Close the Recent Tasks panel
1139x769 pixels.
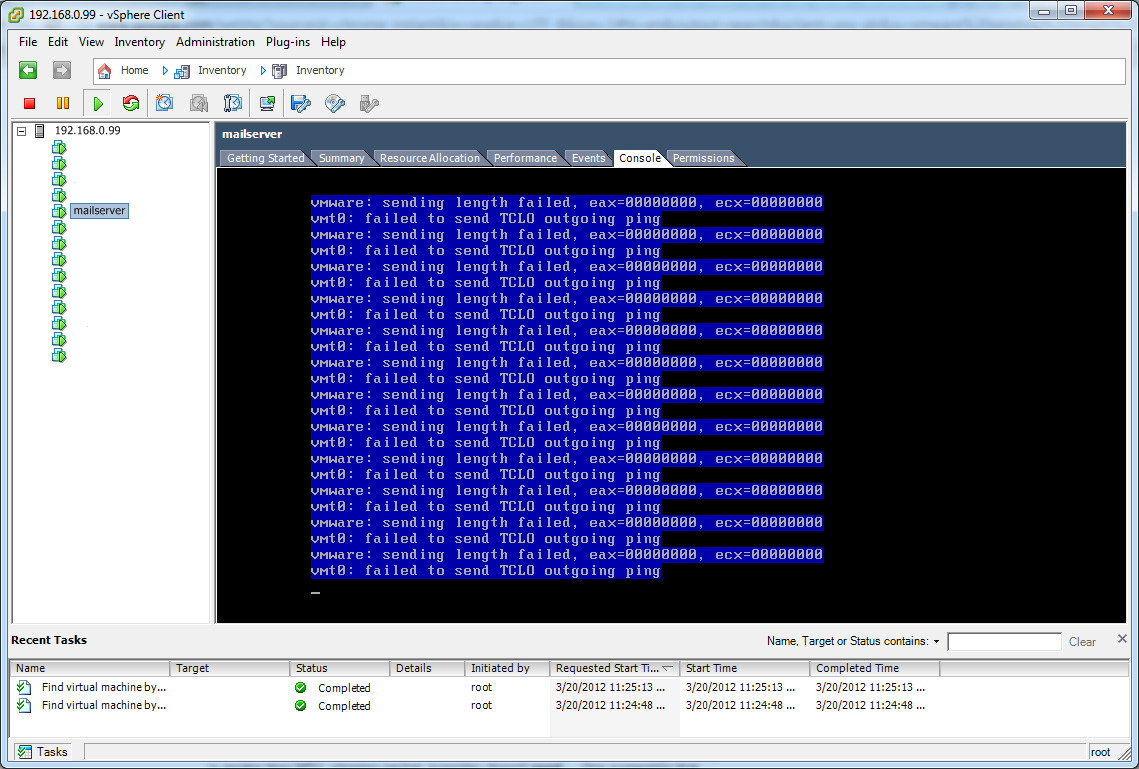(x=1122, y=639)
